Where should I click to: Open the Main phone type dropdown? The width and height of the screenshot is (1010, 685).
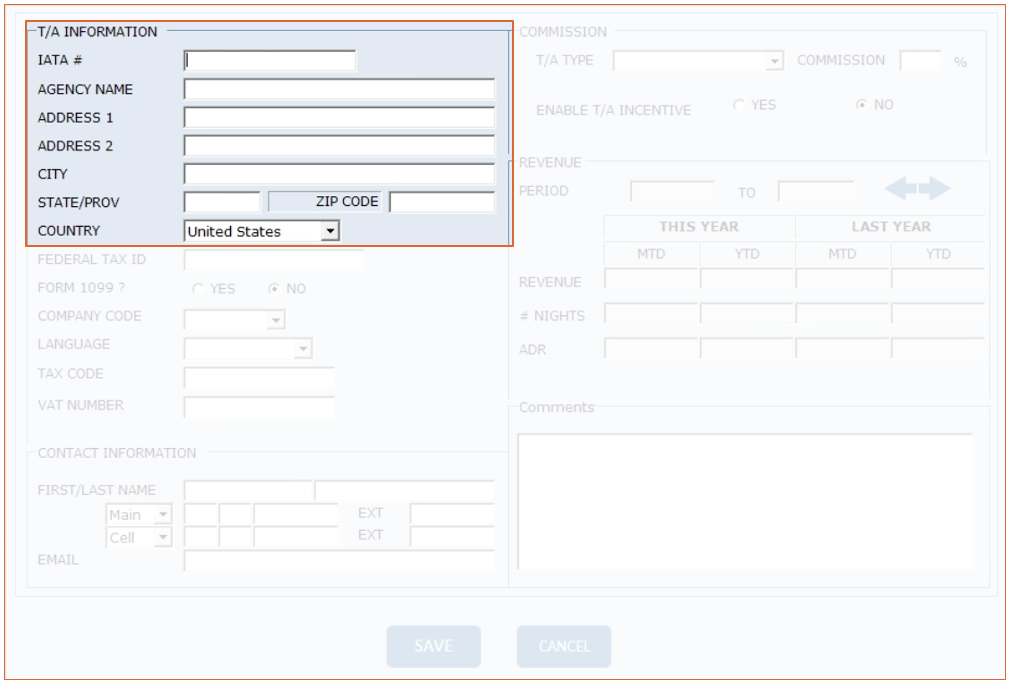[x=162, y=515]
